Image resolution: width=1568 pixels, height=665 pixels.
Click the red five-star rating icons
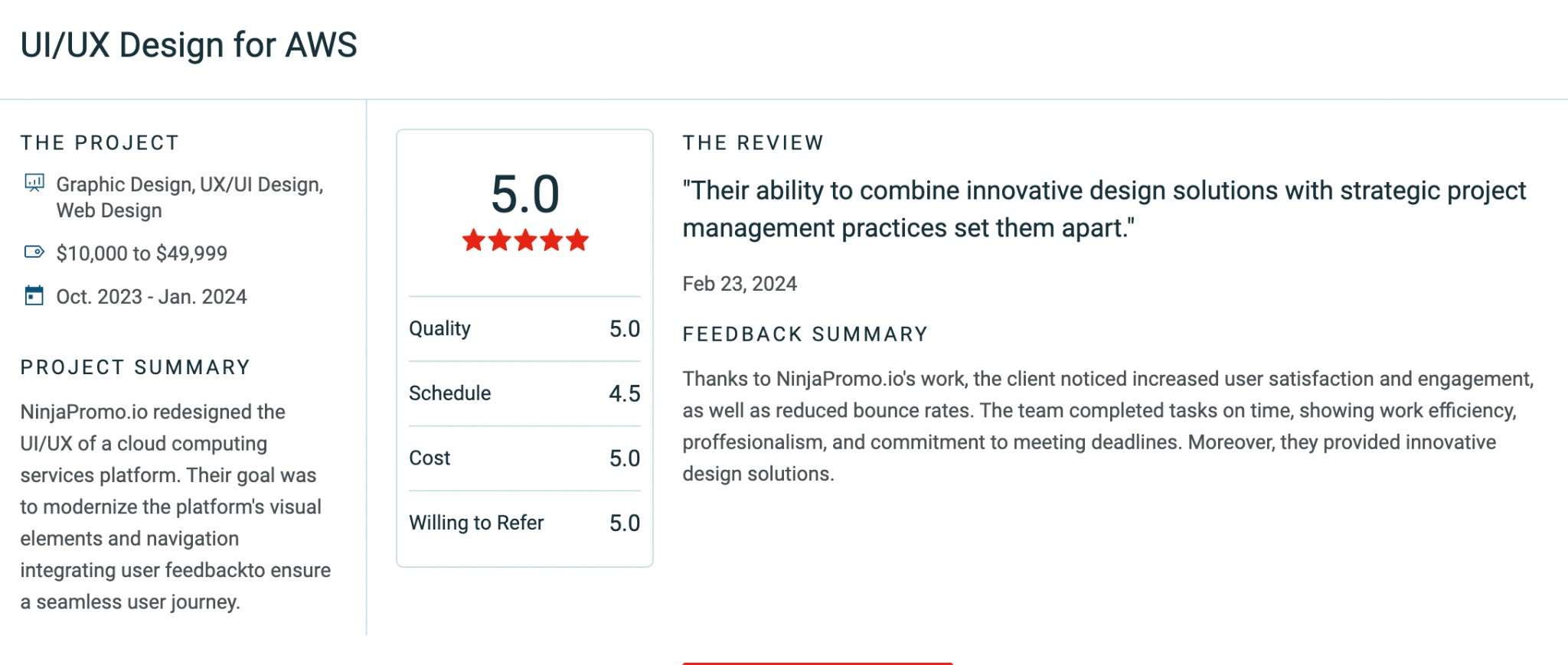click(x=525, y=240)
